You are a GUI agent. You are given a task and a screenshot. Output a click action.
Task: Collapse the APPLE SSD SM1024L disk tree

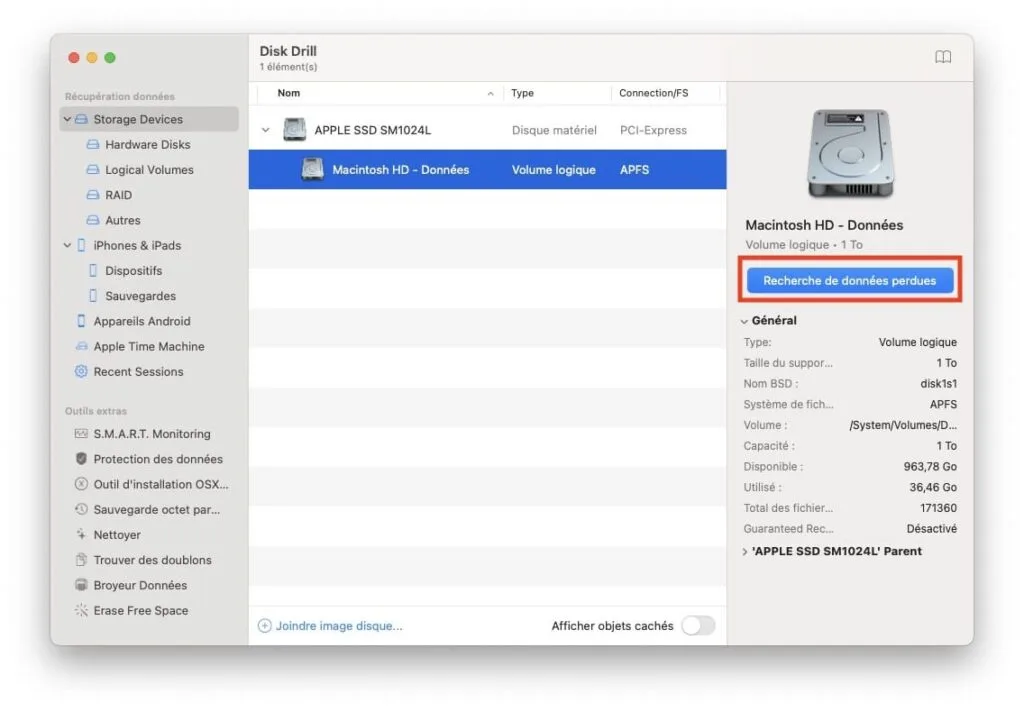(265, 129)
